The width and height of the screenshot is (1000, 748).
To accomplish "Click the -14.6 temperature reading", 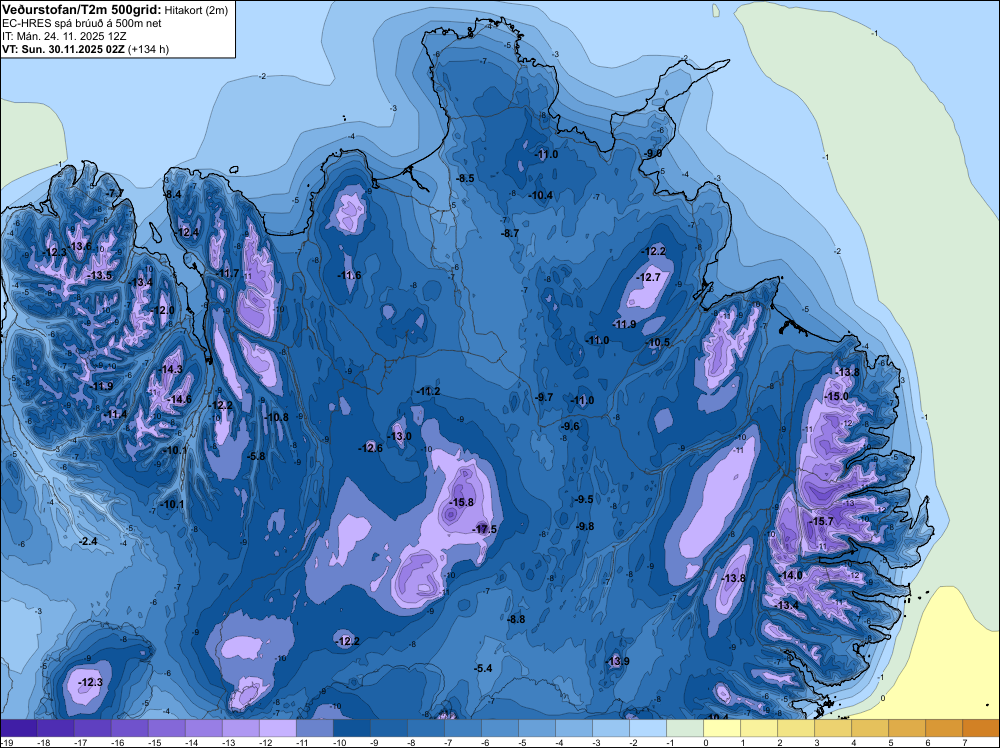I will click(x=179, y=400).
